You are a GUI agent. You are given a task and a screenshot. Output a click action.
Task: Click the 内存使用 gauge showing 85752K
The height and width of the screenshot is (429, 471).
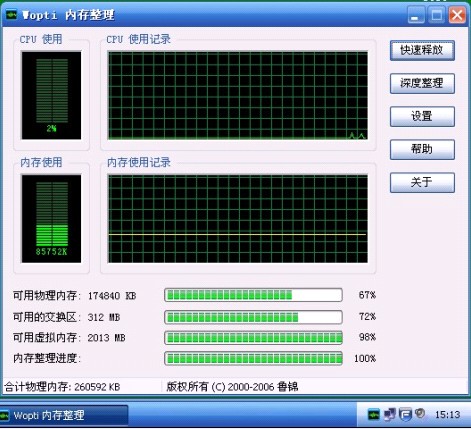coord(51,219)
